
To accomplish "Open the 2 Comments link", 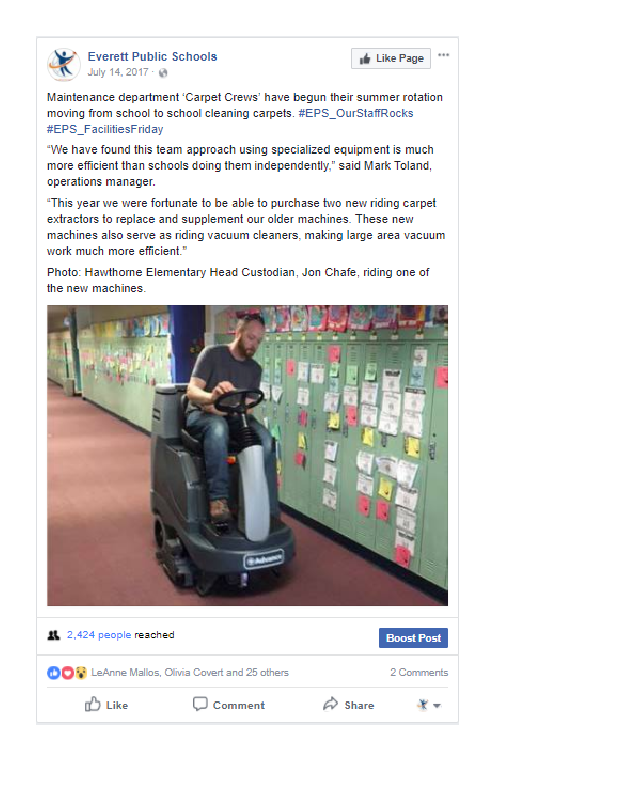I will point(419,672).
